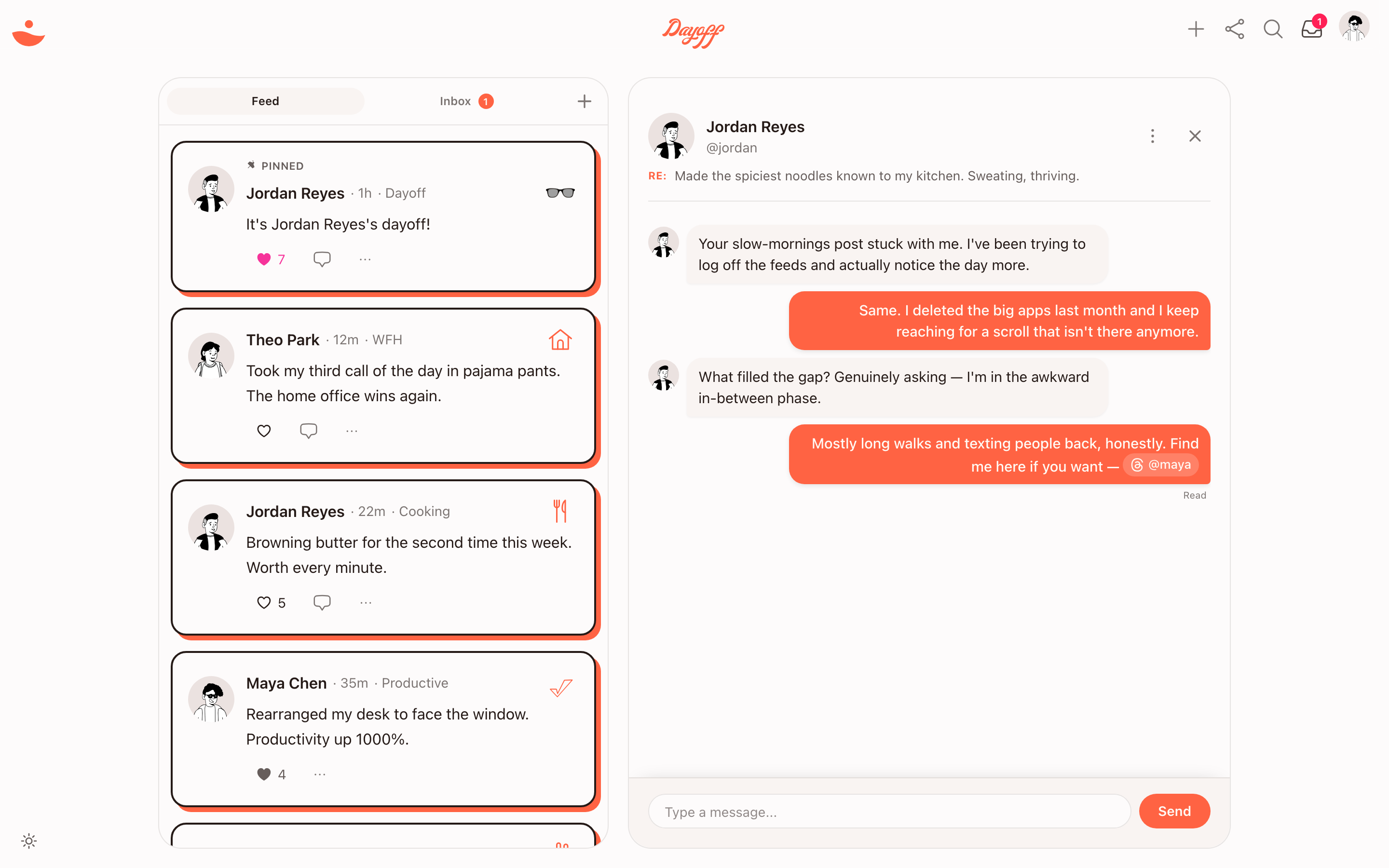Viewport: 1389px width, 868px height.
Task: Open Jordan Reyes name on pinned post
Action: click(x=295, y=193)
